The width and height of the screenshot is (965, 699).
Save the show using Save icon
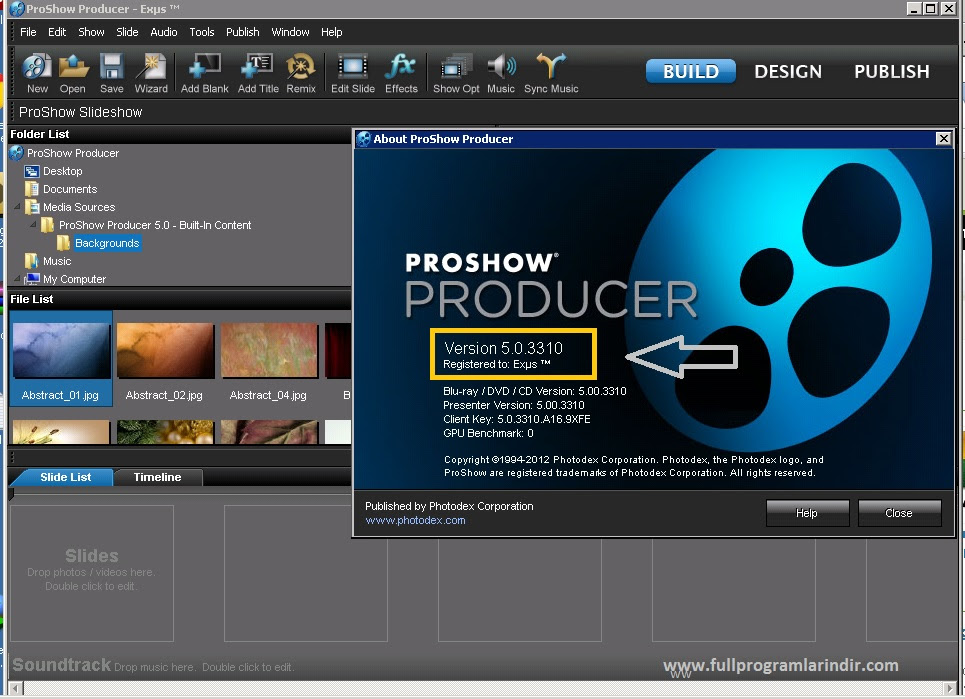[x=111, y=69]
